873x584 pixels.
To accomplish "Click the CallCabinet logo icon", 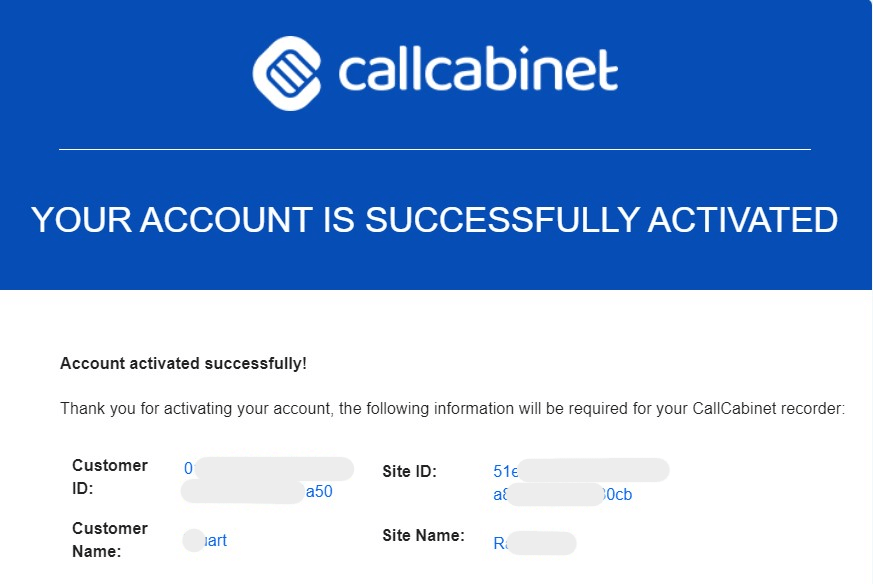I will click(287, 73).
